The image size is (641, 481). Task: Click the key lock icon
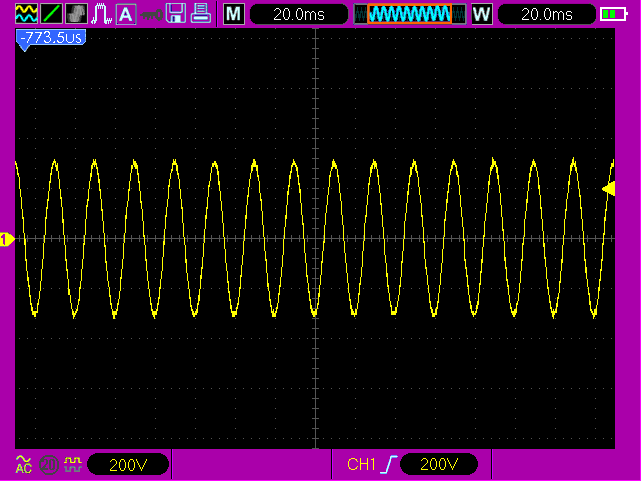151,14
